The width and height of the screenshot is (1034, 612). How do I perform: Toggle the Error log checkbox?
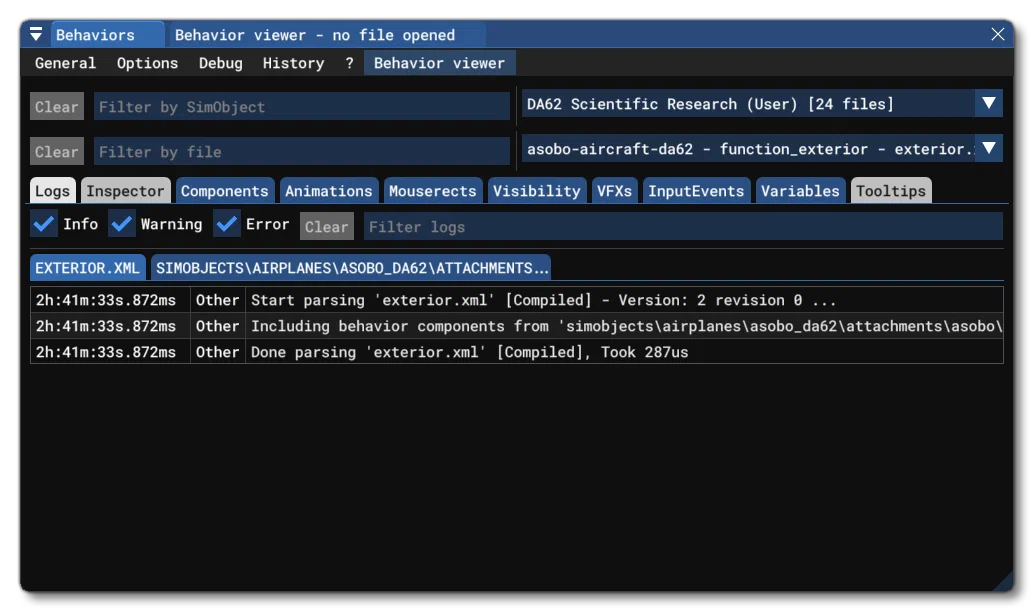(226, 224)
